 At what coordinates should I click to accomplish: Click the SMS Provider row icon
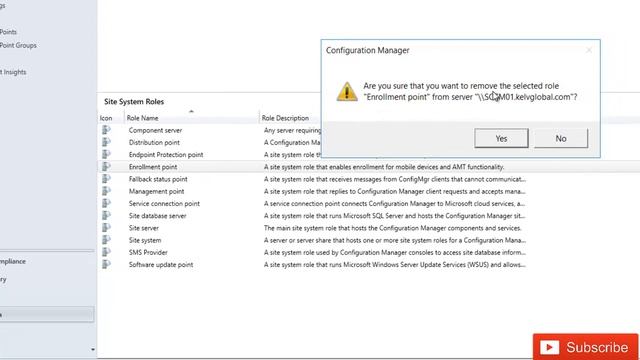(x=106, y=252)
